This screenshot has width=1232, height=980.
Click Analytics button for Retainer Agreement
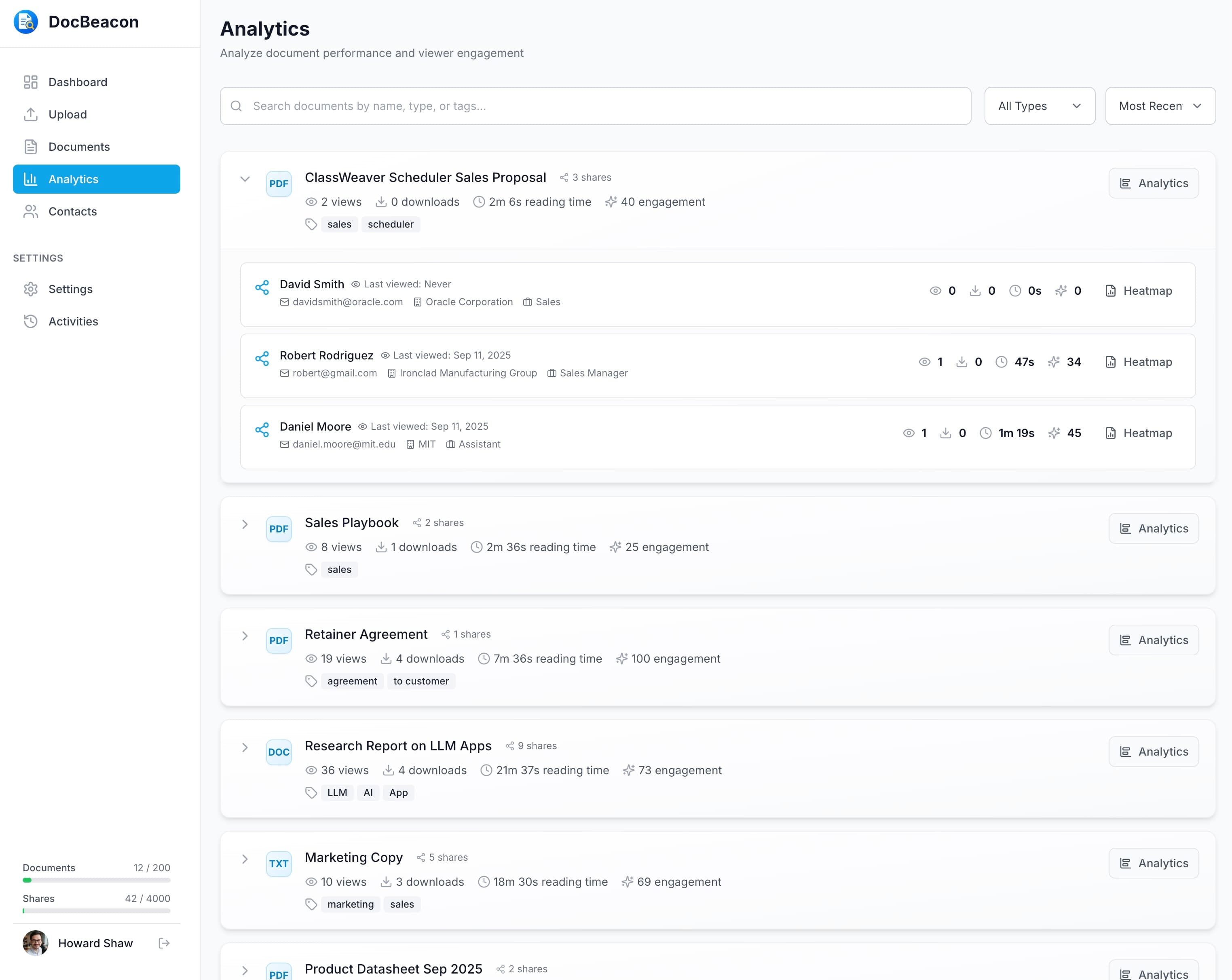pyautogui.click(x=1153, y=640)
